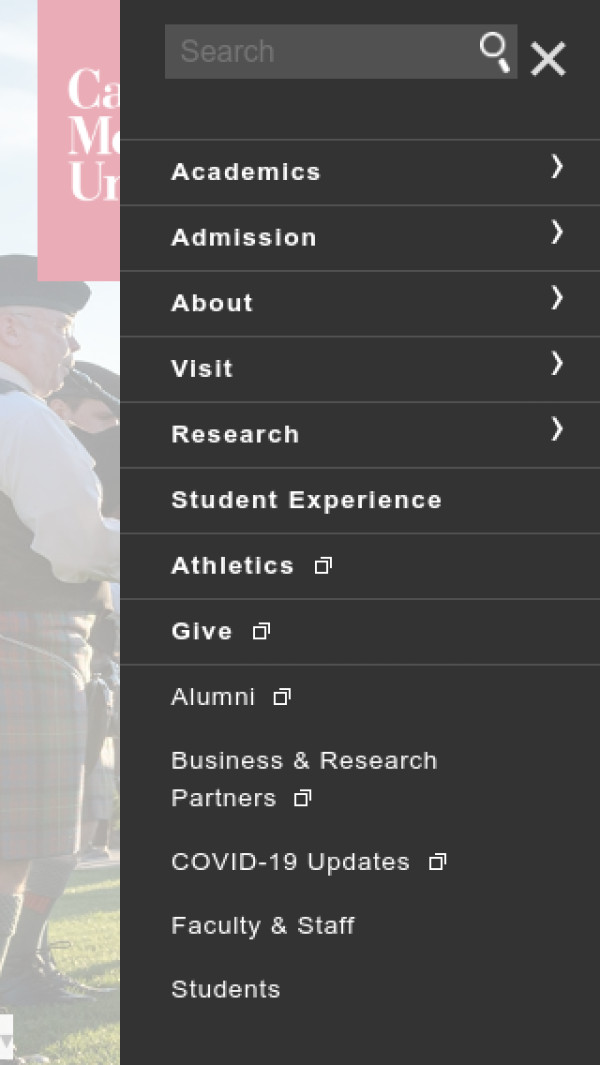This screenshot has width=600, height=1065.
Task: Expand the About submenu chevron
Action: click(x=557, y=299)
